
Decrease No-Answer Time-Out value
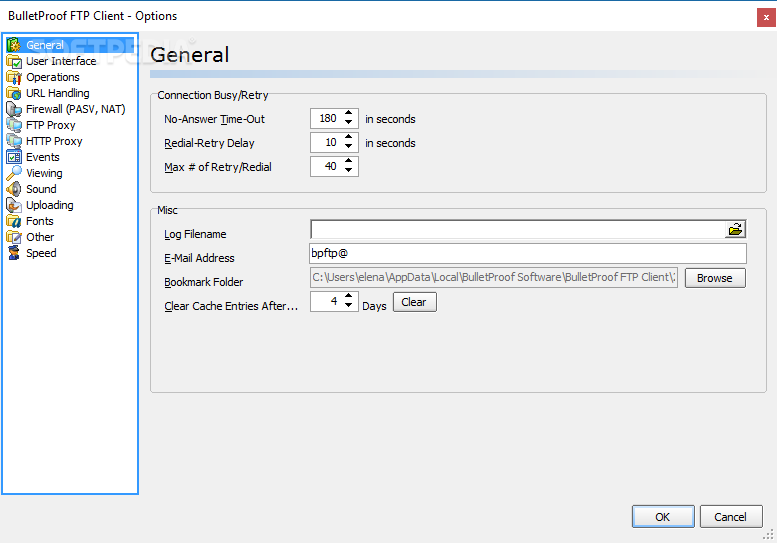pyautogui.click(x=349, y=123)
